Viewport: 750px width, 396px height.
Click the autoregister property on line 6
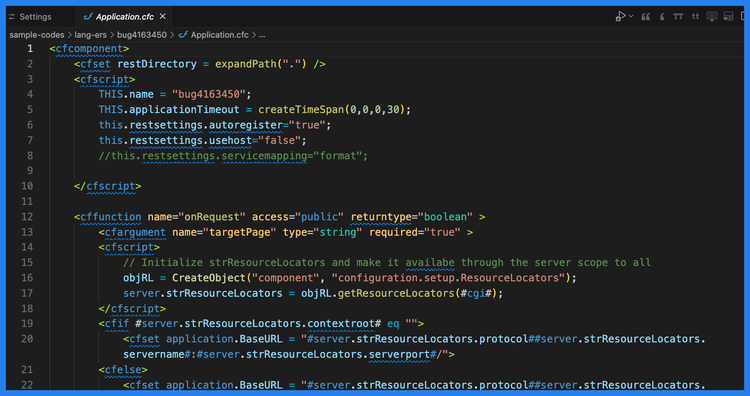coord(246,125)
